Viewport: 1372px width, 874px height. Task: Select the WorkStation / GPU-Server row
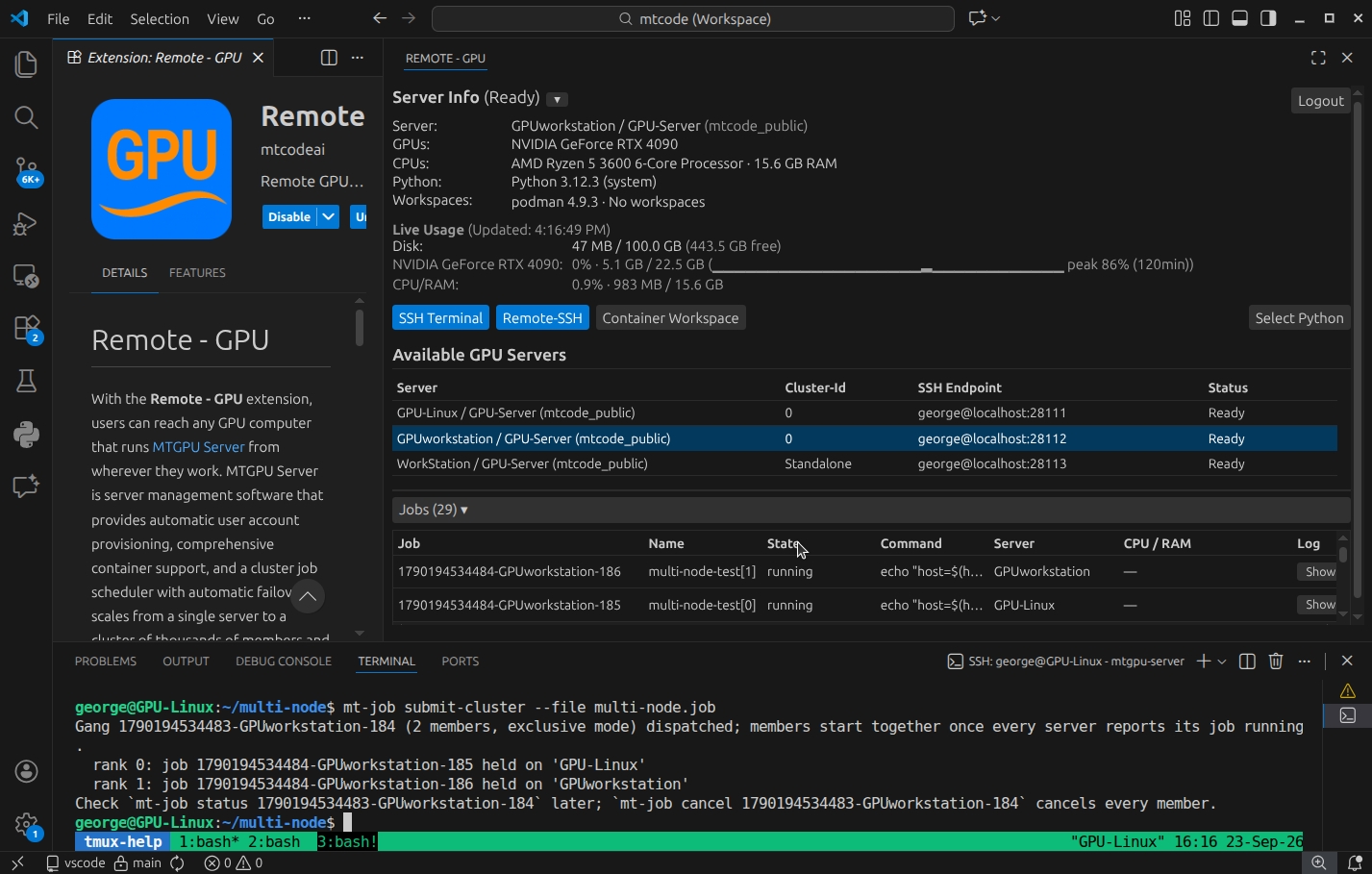864,463
